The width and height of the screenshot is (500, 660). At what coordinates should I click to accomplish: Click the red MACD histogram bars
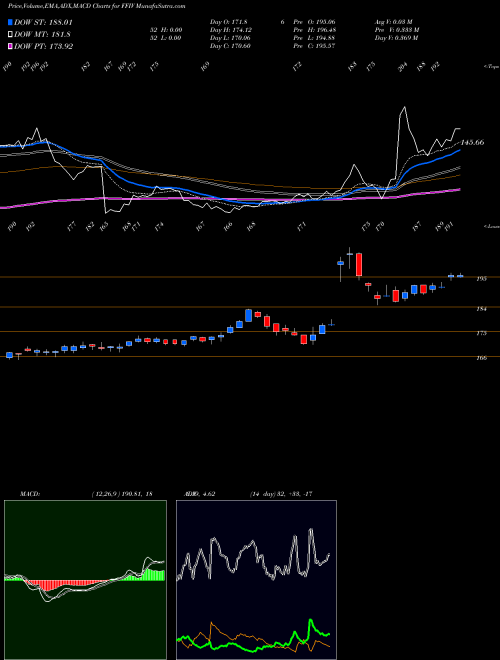pyautogui.click(x=63, y=585)
